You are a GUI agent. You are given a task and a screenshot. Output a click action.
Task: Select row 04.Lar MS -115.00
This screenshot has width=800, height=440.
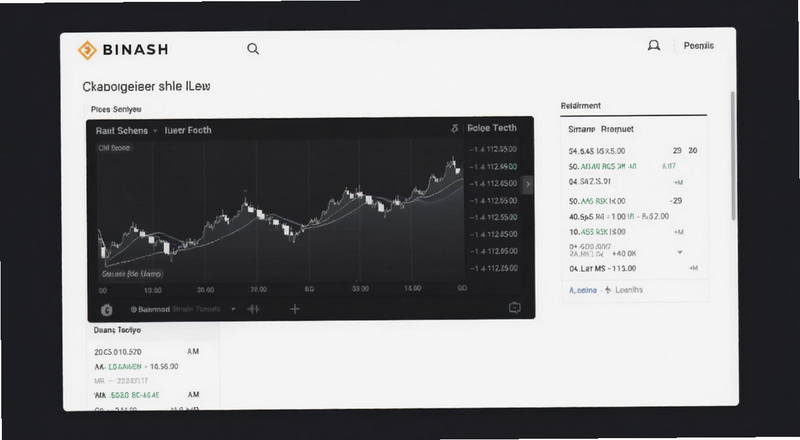pyautogui.click(x=633, y=268)
